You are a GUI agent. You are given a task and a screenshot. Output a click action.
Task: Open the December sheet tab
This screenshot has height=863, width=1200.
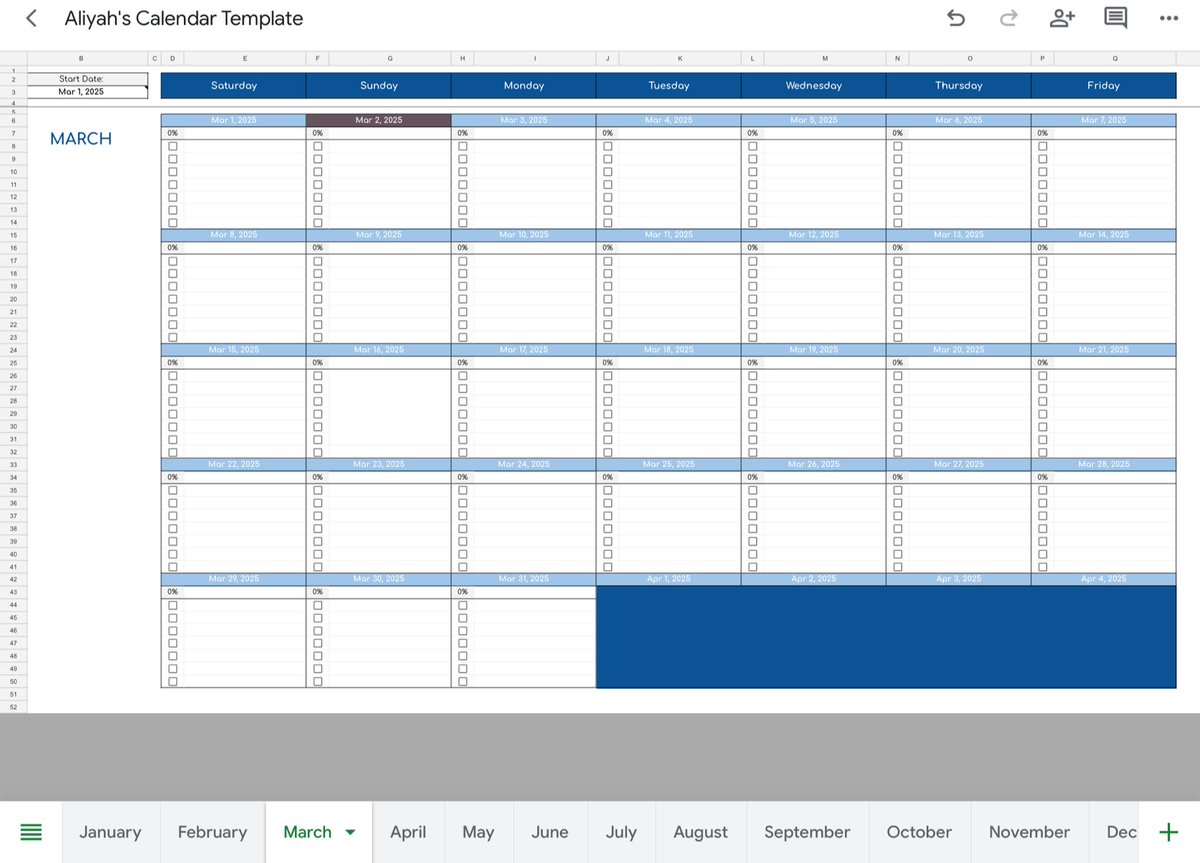pyautogui.click(x=1120, y=831)
